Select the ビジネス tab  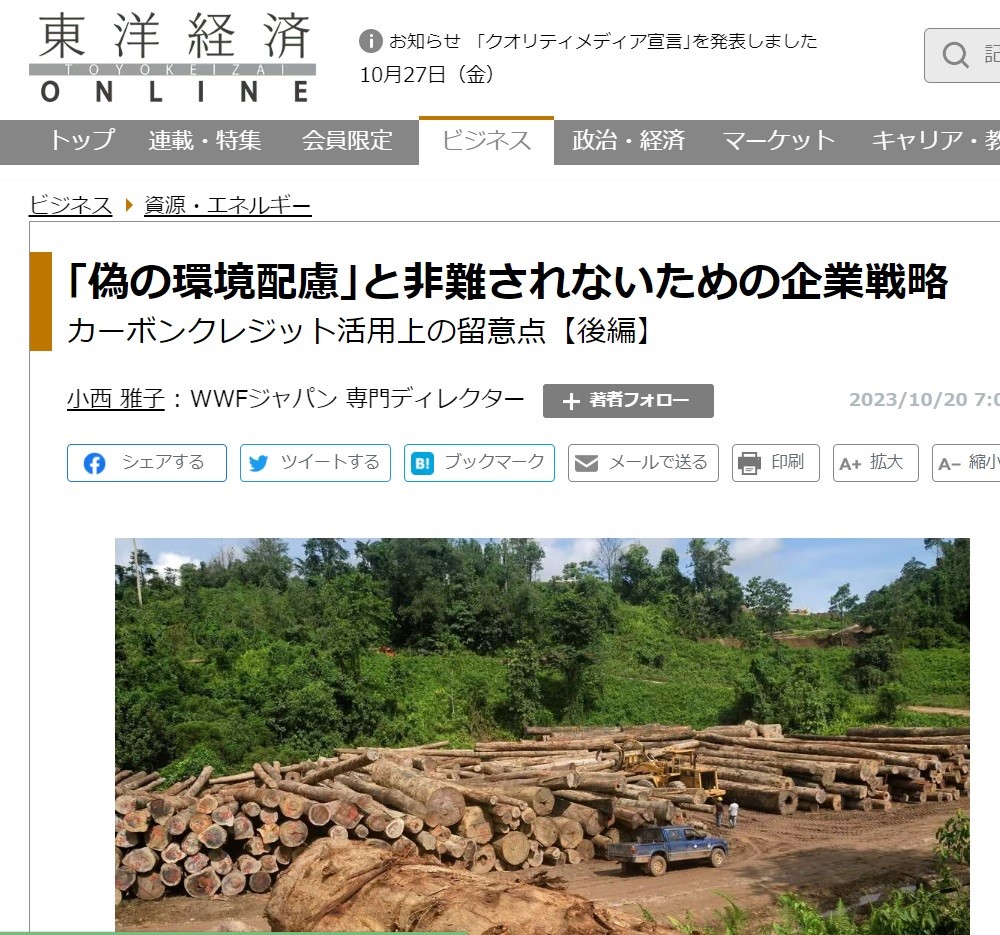(486, 140)
